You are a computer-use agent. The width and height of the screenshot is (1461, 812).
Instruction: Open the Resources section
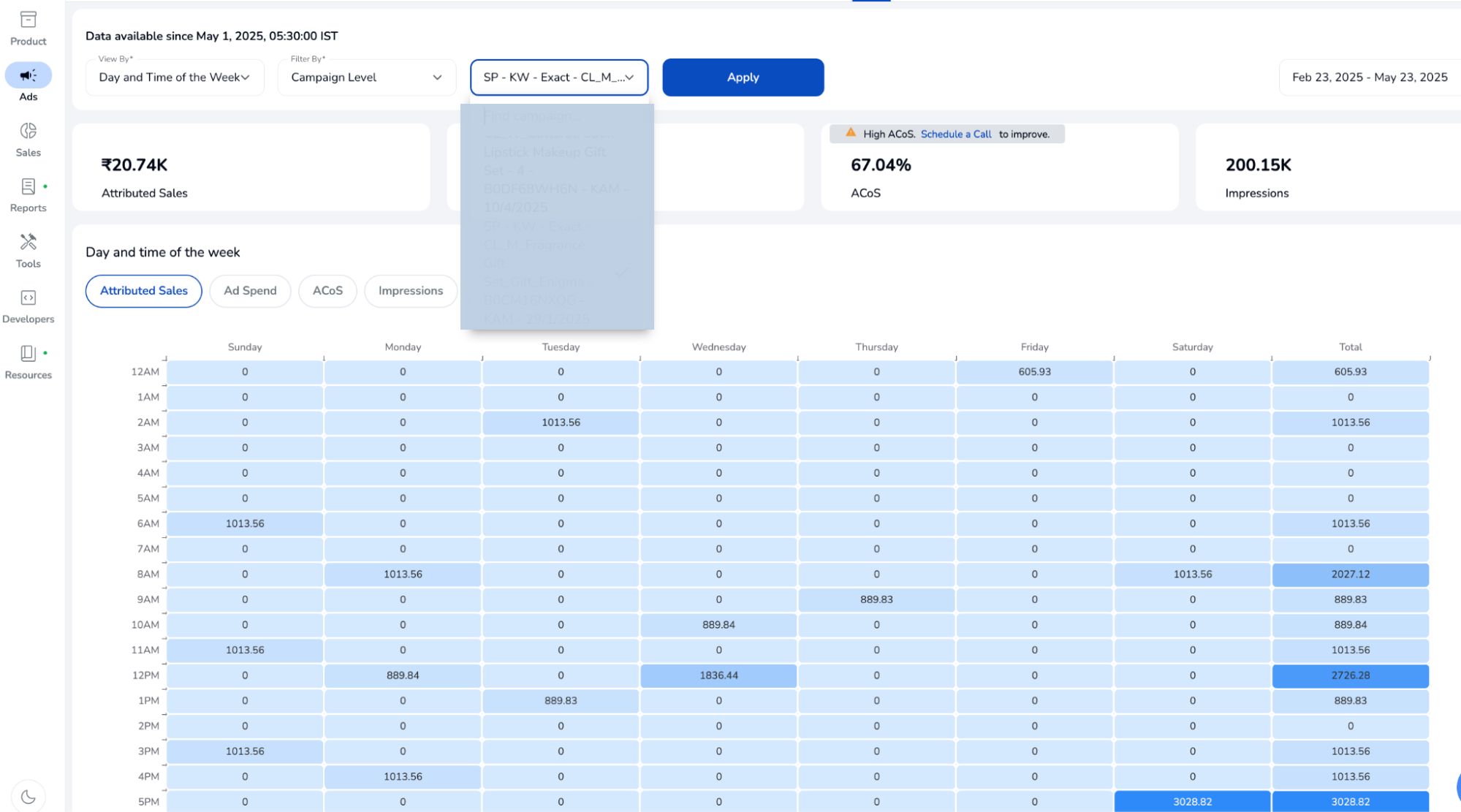pos(28,363)
